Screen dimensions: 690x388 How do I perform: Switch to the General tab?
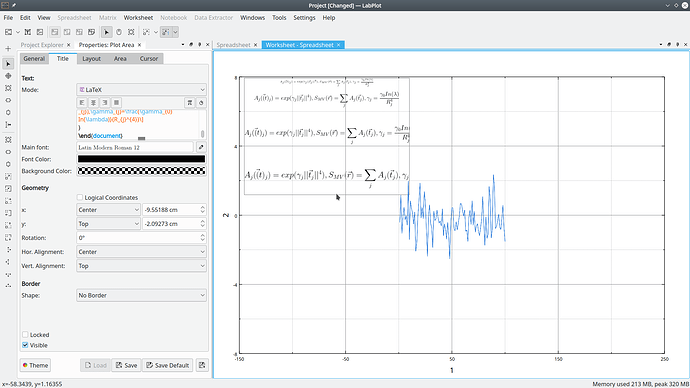(34, 59)
